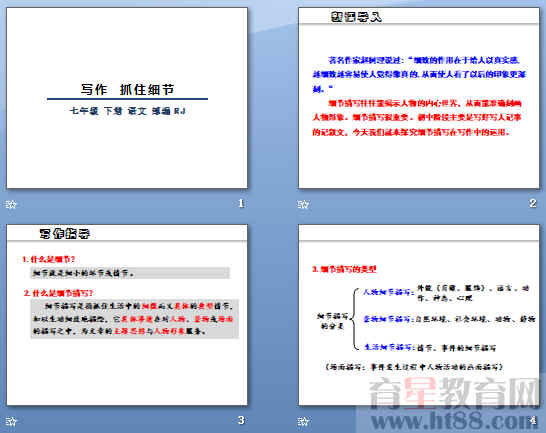
Task: Click the www.ht88.com watermark link
Action: (x=453, y=421)
